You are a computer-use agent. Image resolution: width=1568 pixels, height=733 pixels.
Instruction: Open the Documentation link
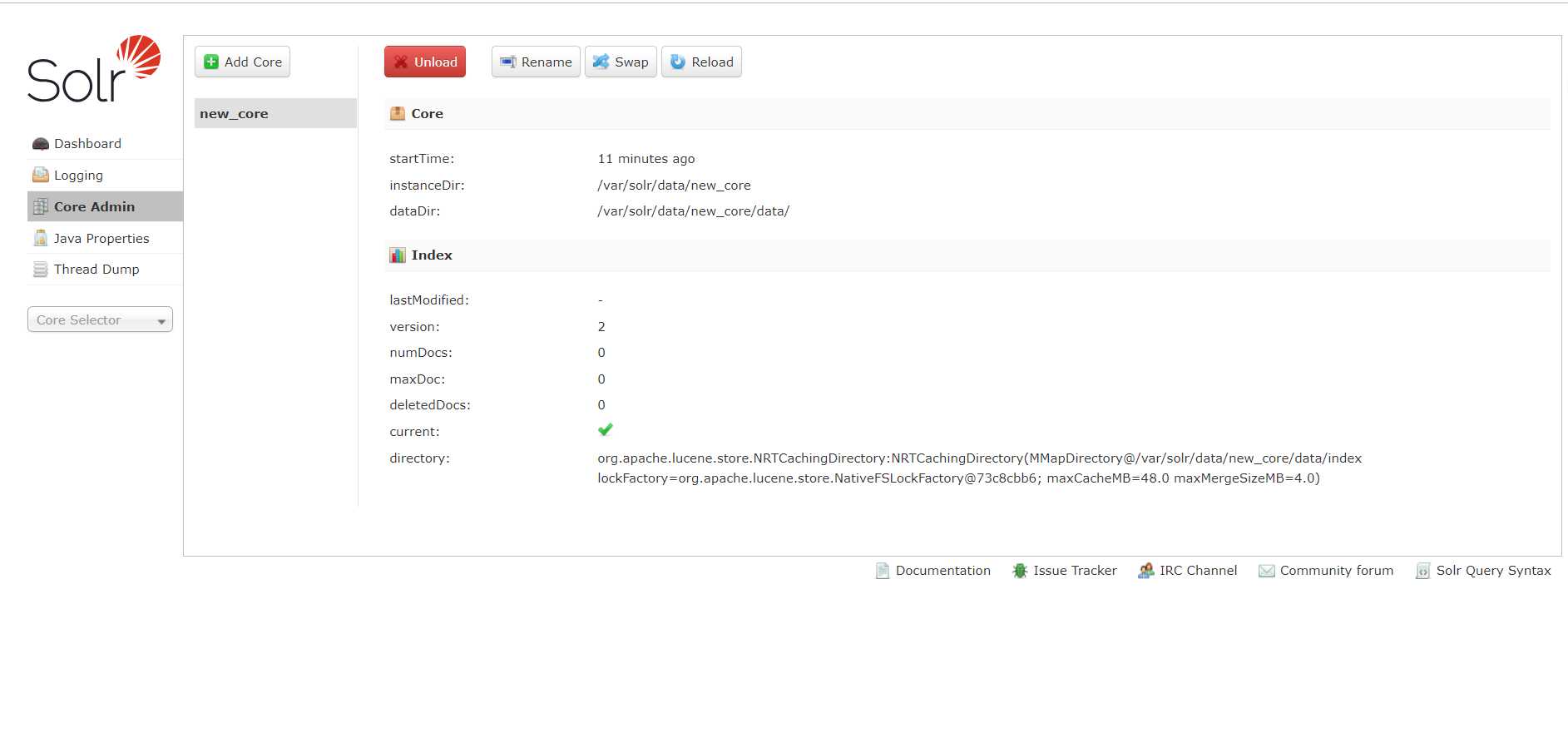pos(933,571)
